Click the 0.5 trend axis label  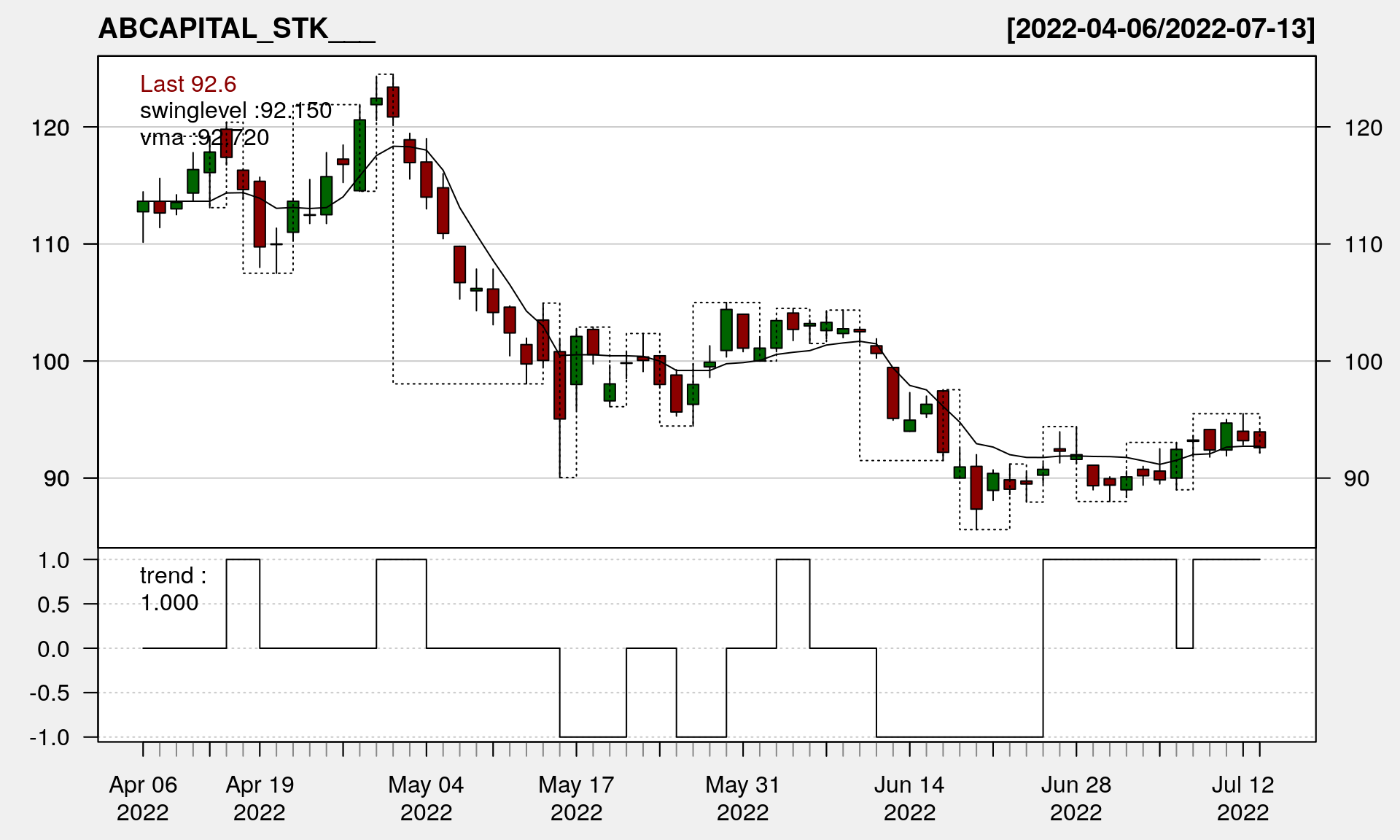(54, 605)
